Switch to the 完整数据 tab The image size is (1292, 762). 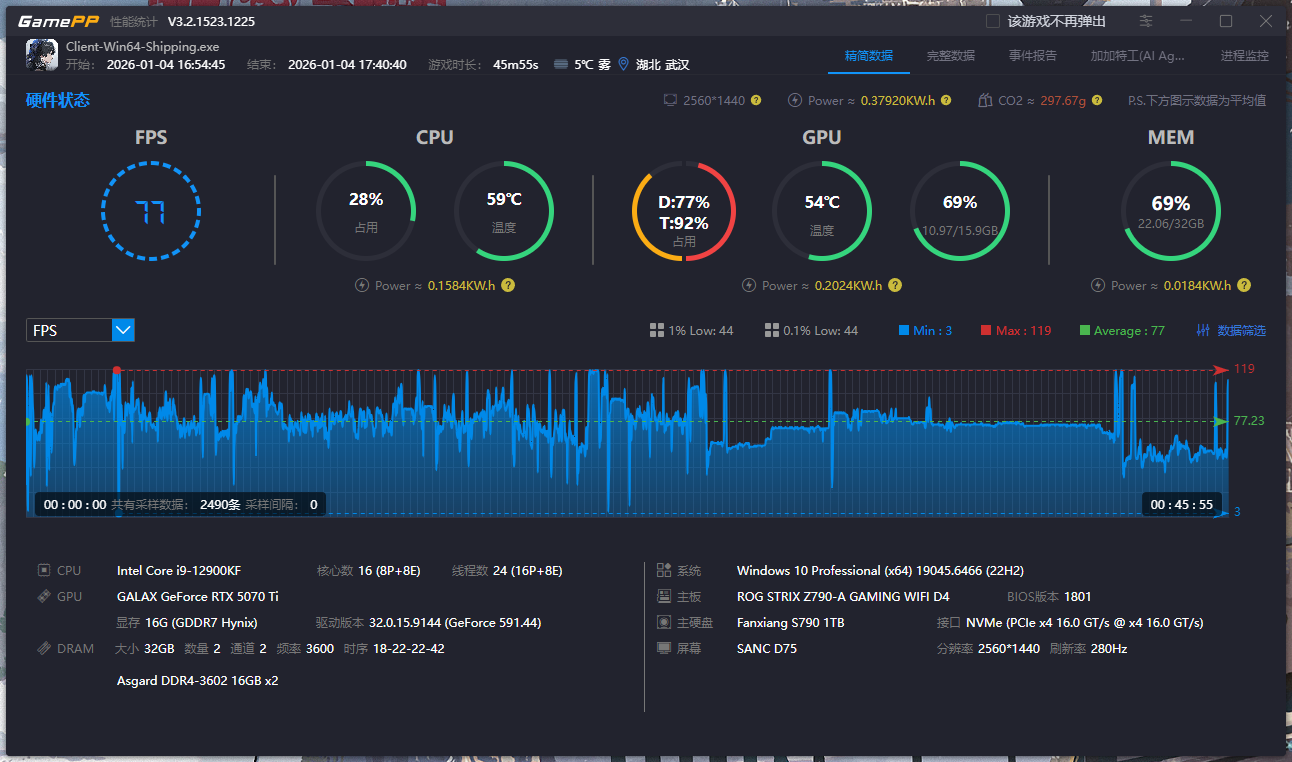(950, 56)
